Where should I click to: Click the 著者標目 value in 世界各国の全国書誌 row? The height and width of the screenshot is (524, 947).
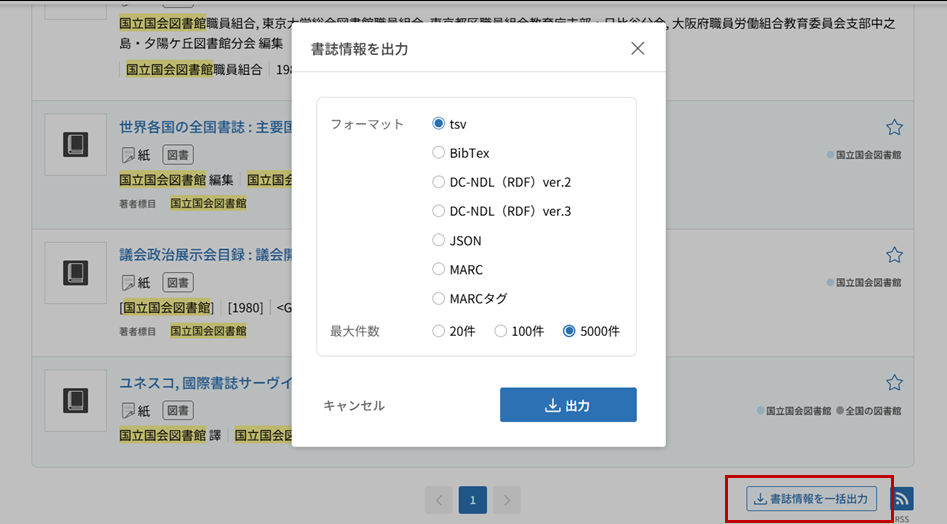pos(208,203)
